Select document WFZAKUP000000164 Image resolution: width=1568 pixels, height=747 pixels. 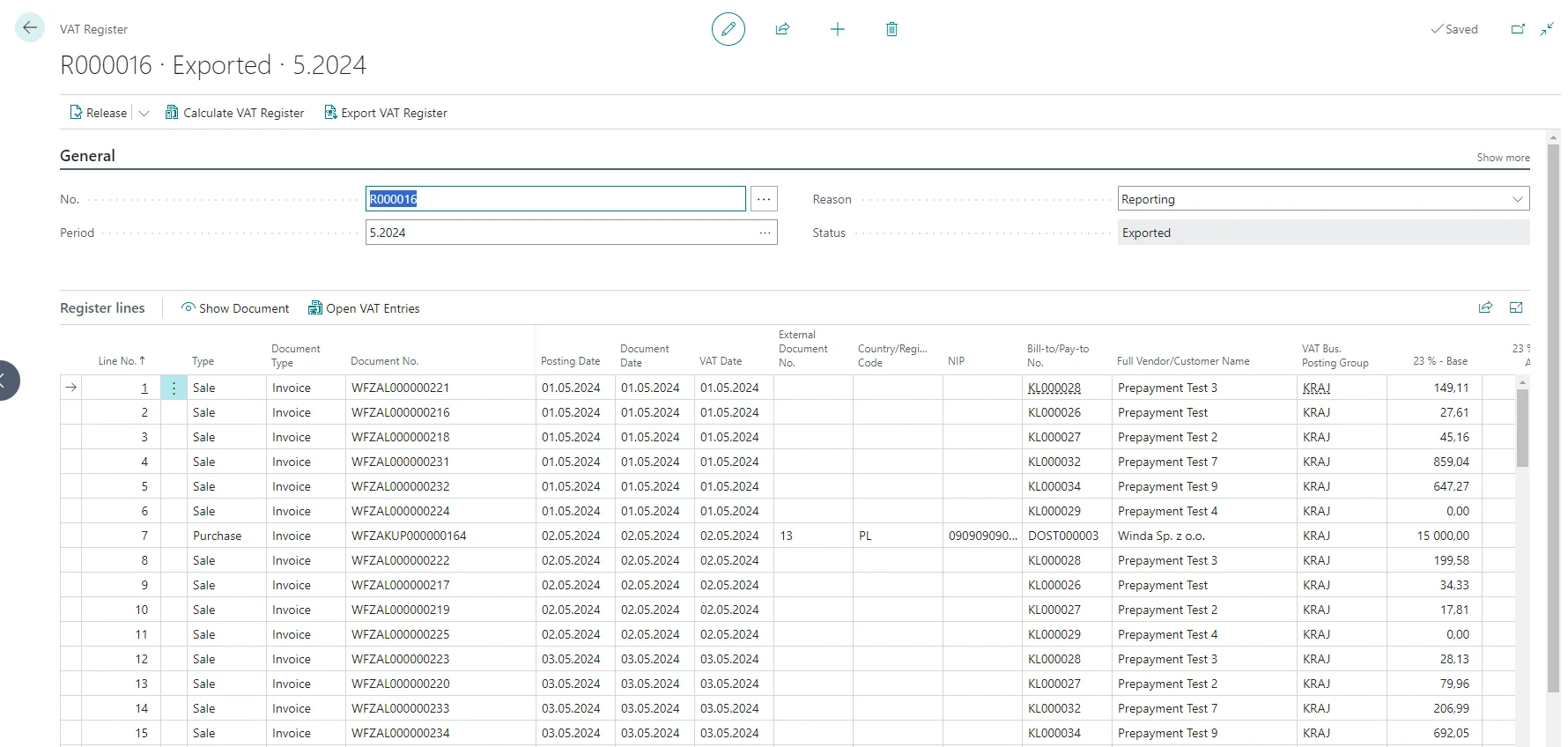click(409, 536)
